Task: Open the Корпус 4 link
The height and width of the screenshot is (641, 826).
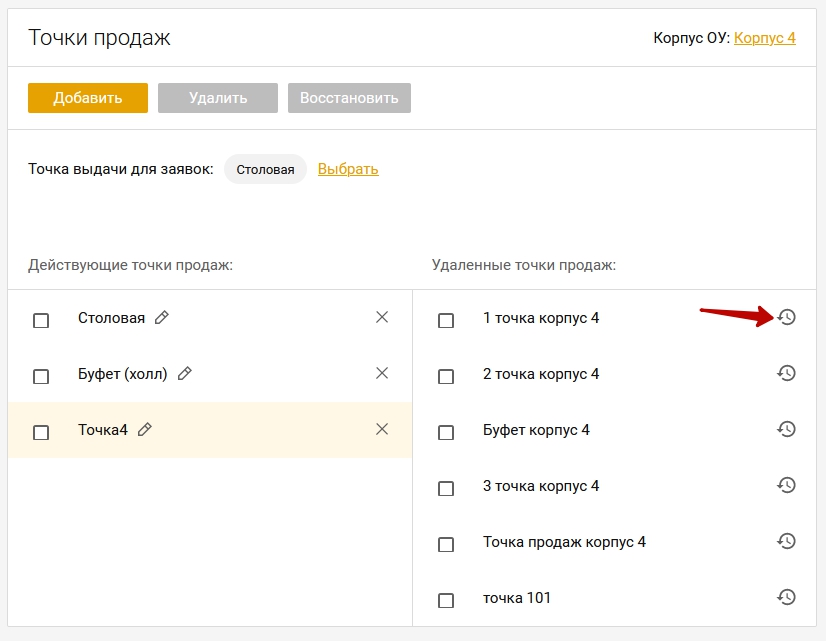Action: [x=764, y=38]
